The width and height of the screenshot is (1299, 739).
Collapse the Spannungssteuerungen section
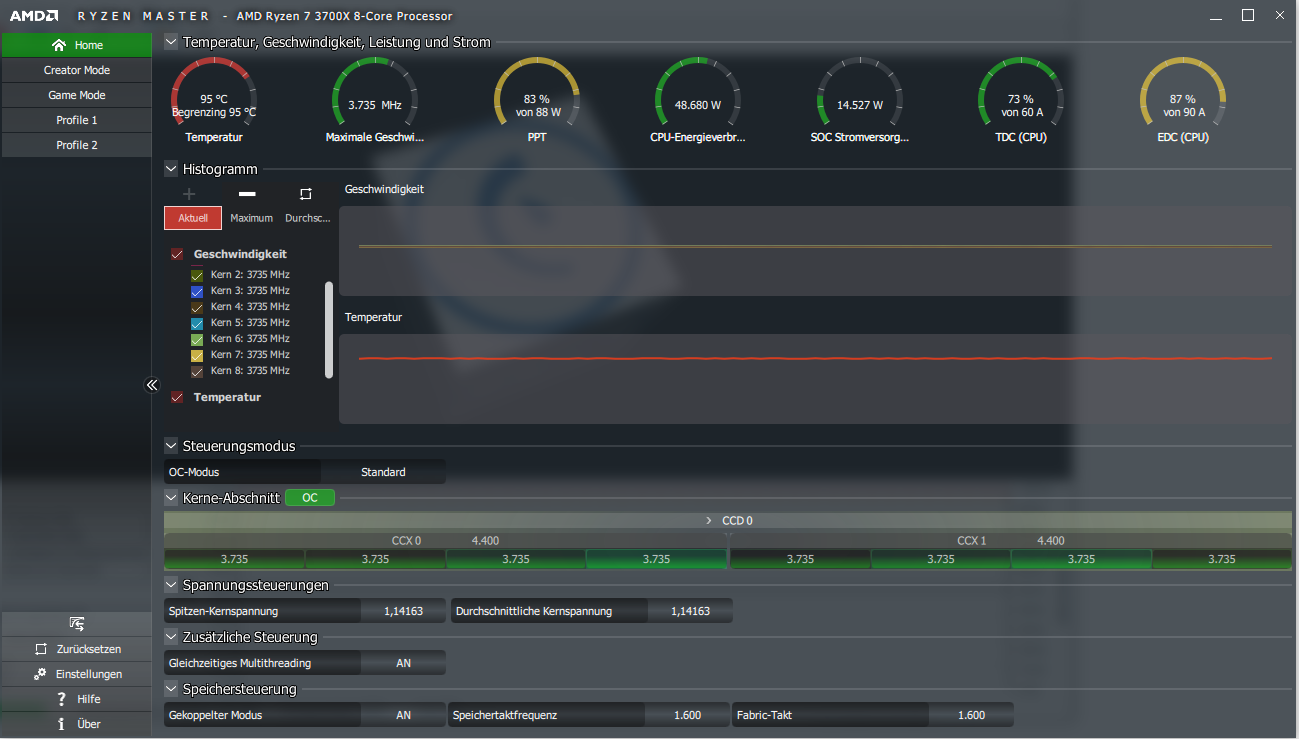click(171, 585)
